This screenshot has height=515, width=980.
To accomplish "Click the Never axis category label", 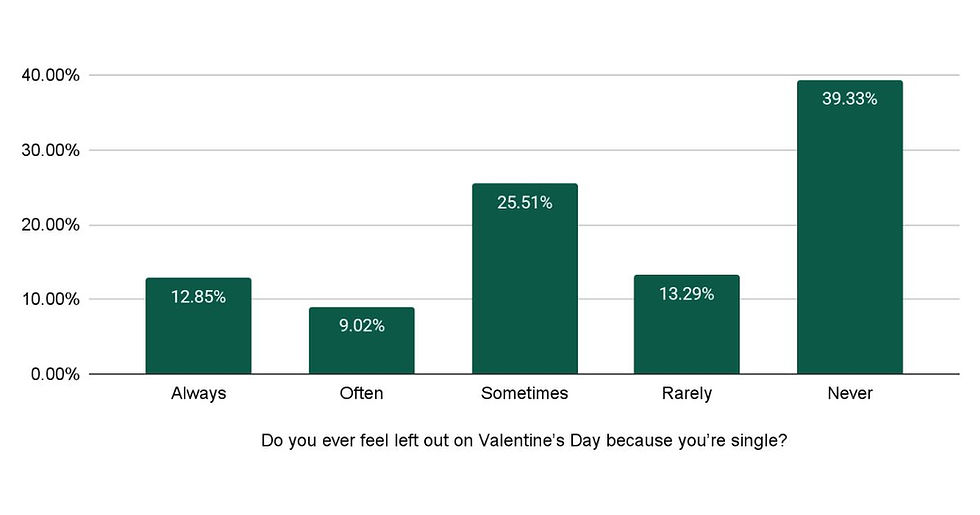I will pos(849,393).
